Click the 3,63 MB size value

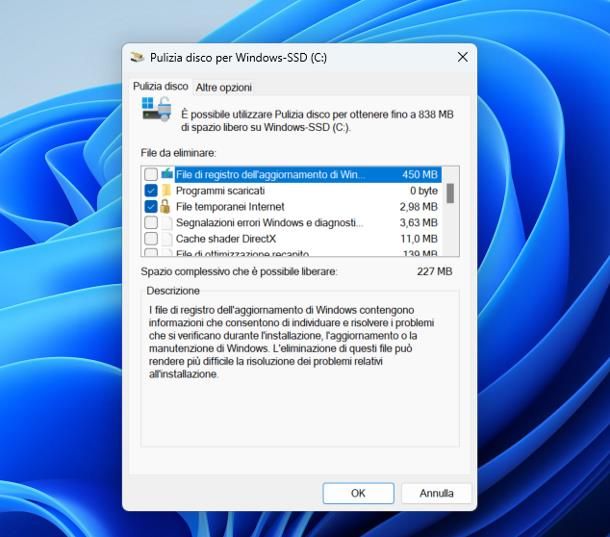tap(419, 223)
